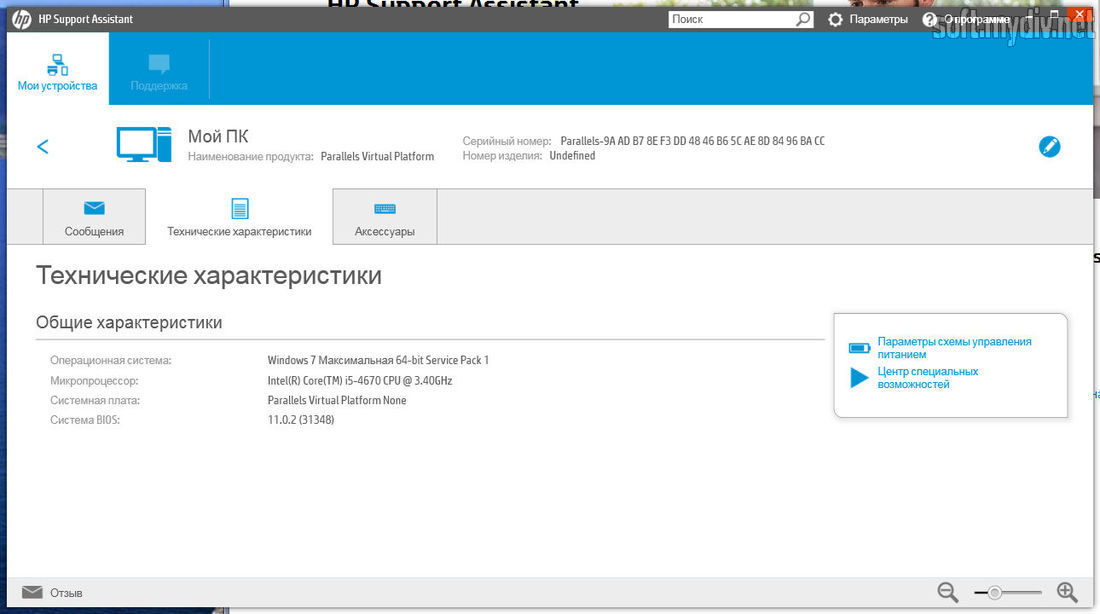Select the Windows 7 Максимальная OS value

(x=378, y=360)
